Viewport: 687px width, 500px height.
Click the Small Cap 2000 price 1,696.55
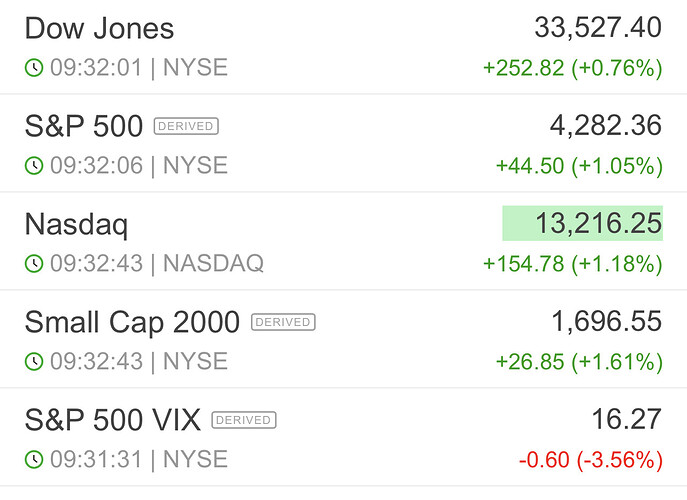pyautogui.click(x=606, y=321)
